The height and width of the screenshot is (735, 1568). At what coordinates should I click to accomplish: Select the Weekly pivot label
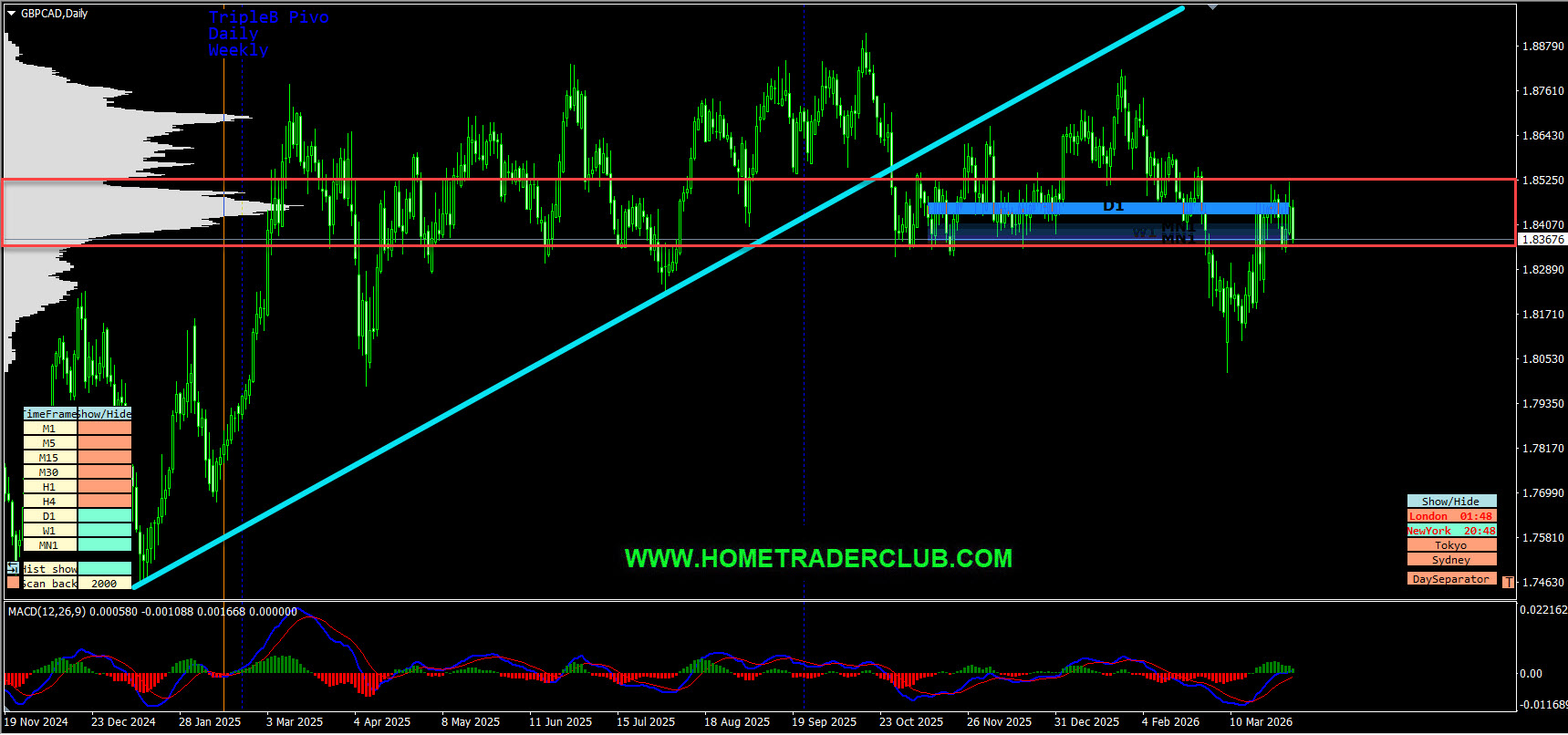coord(237,51)
